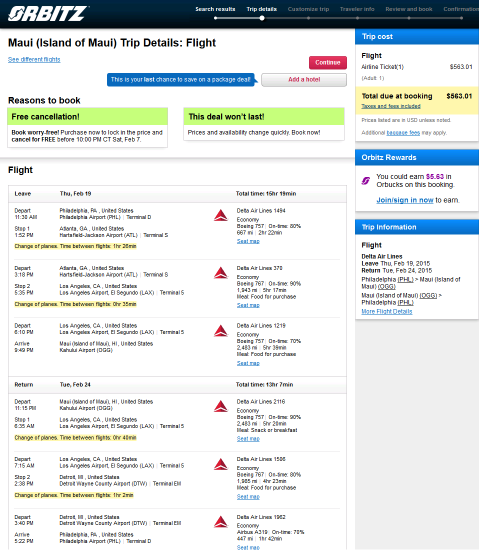The height and width of the screenshot is (550, 479).
Task: Click the Orbitz Rewards purple icon
Action: [366, 181]
